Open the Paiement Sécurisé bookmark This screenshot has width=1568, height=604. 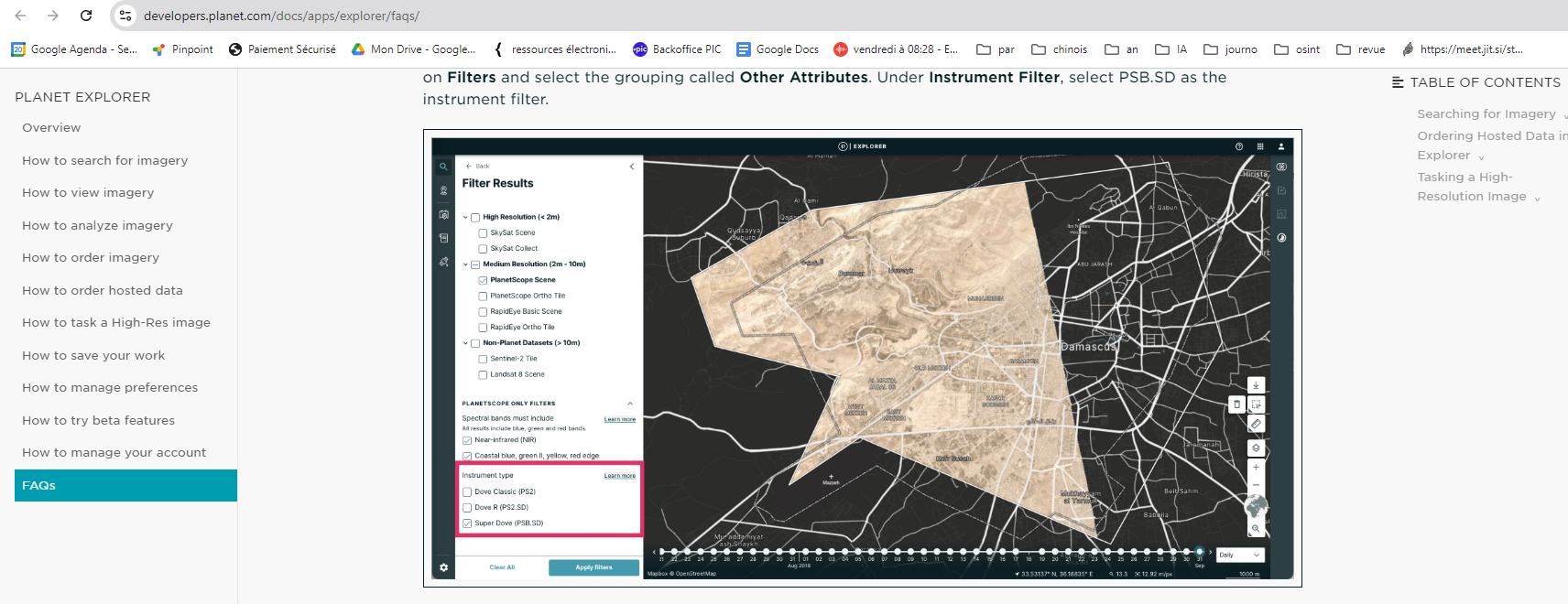pos(282,49)
